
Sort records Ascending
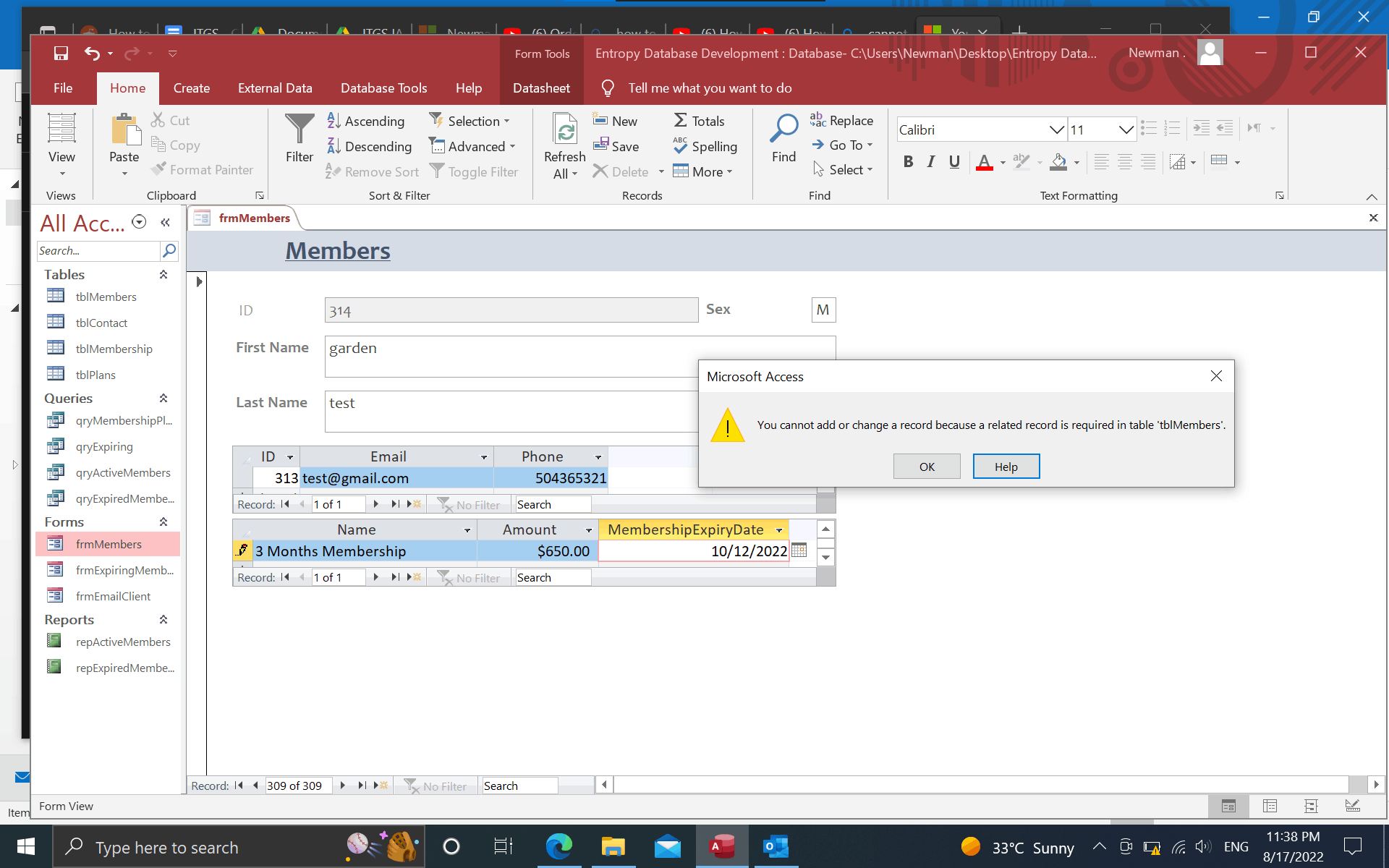366,121
